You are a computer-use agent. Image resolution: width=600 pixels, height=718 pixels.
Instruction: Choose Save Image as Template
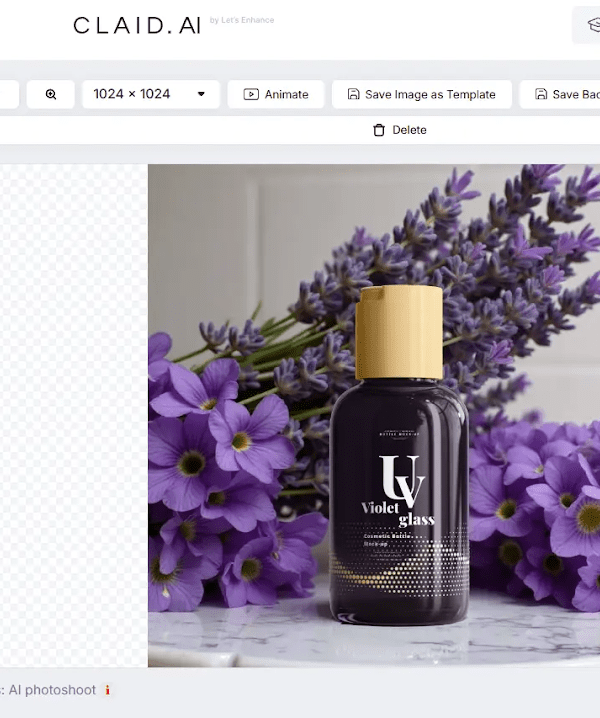(x=422, y=94)
